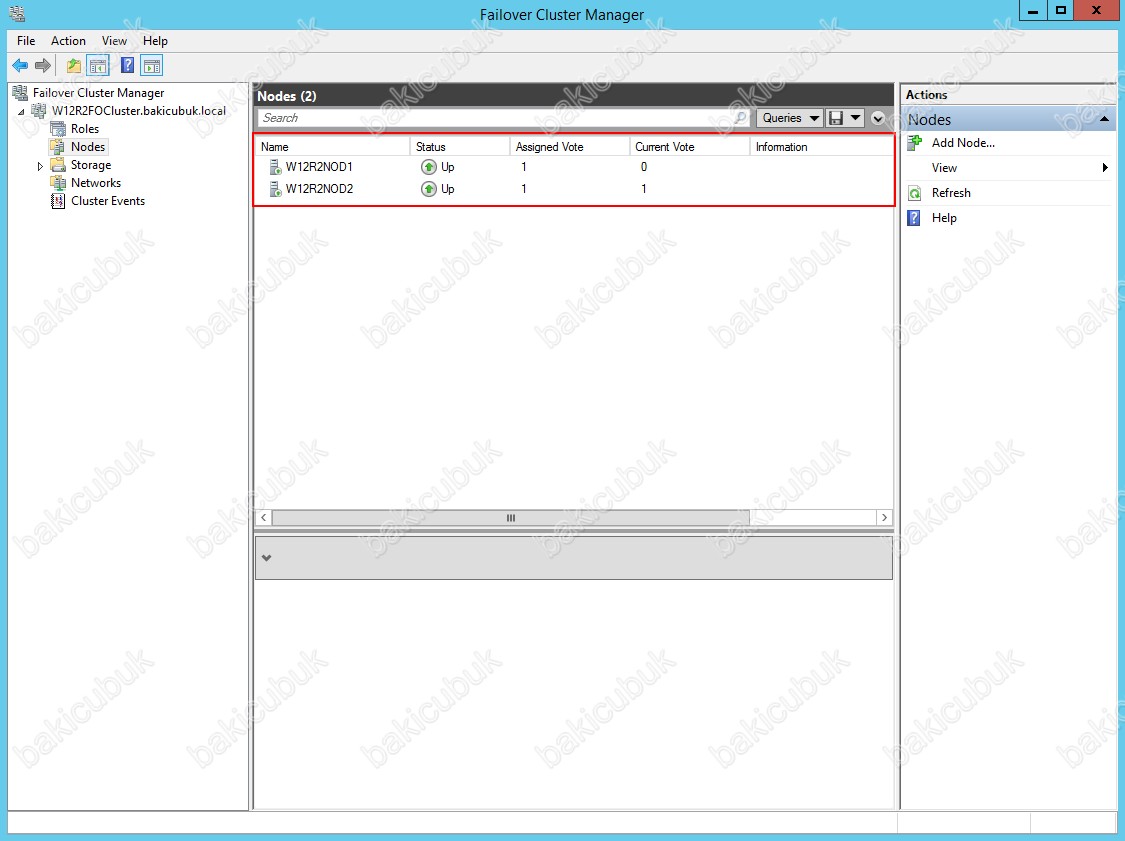
Task: Click the Storage folder icon
Action: (x=58, y=165)
